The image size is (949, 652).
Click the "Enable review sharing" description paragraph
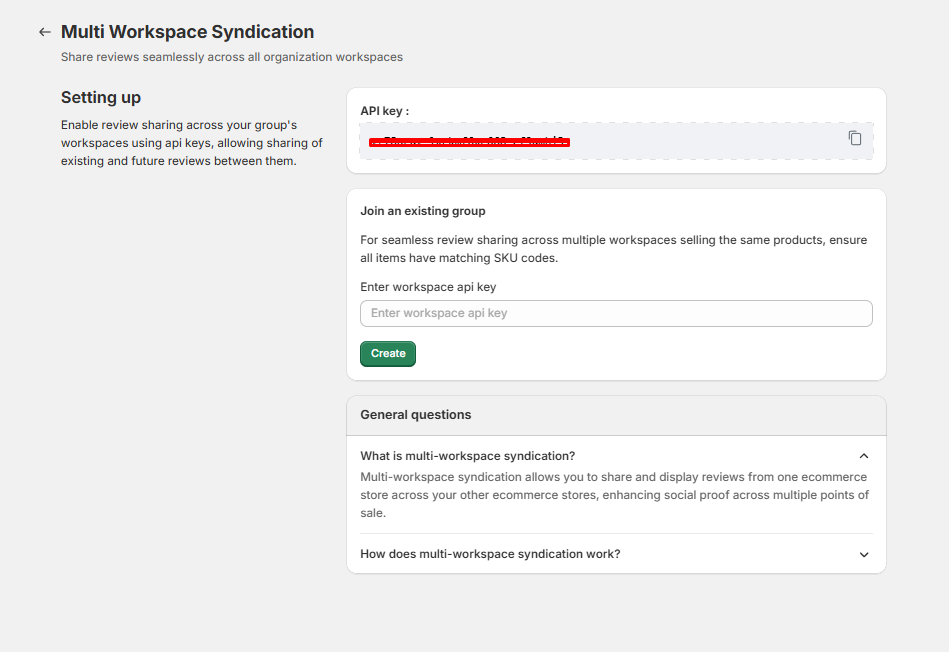click(x=191, y=143)
